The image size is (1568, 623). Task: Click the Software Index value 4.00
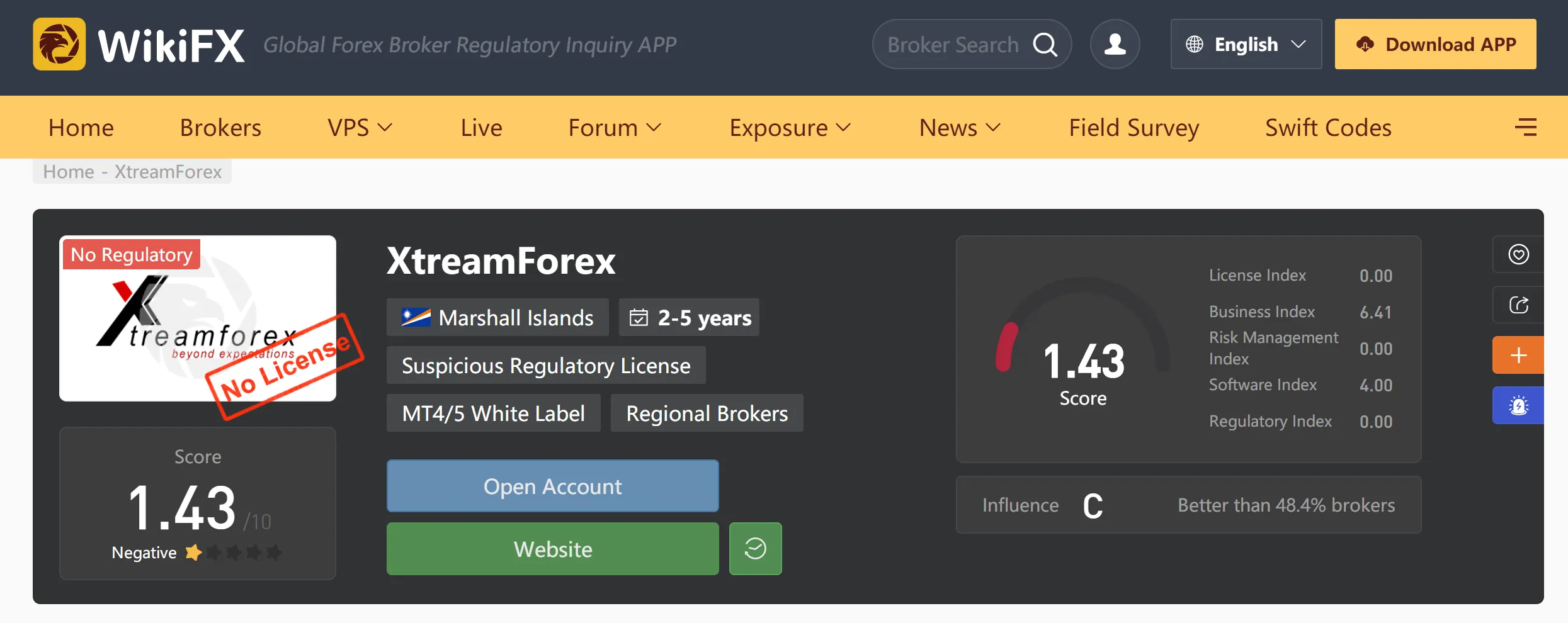(x=1376, y=385)
